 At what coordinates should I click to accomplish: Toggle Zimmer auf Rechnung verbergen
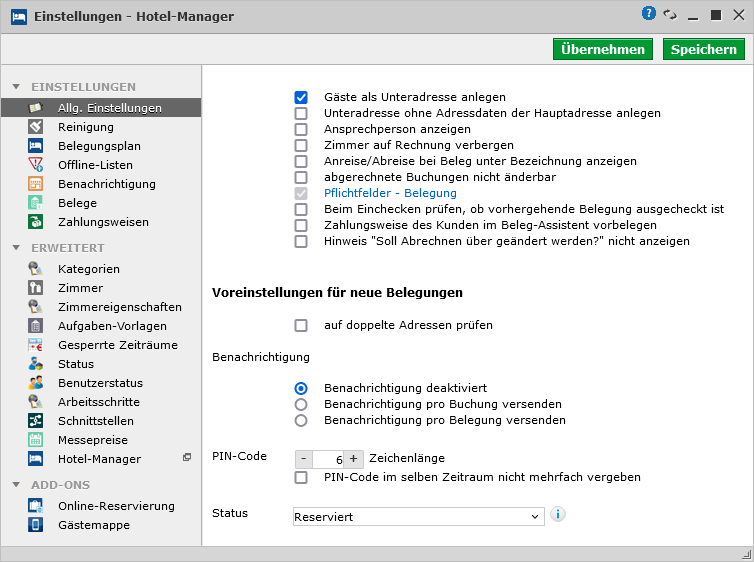[301, 145]
